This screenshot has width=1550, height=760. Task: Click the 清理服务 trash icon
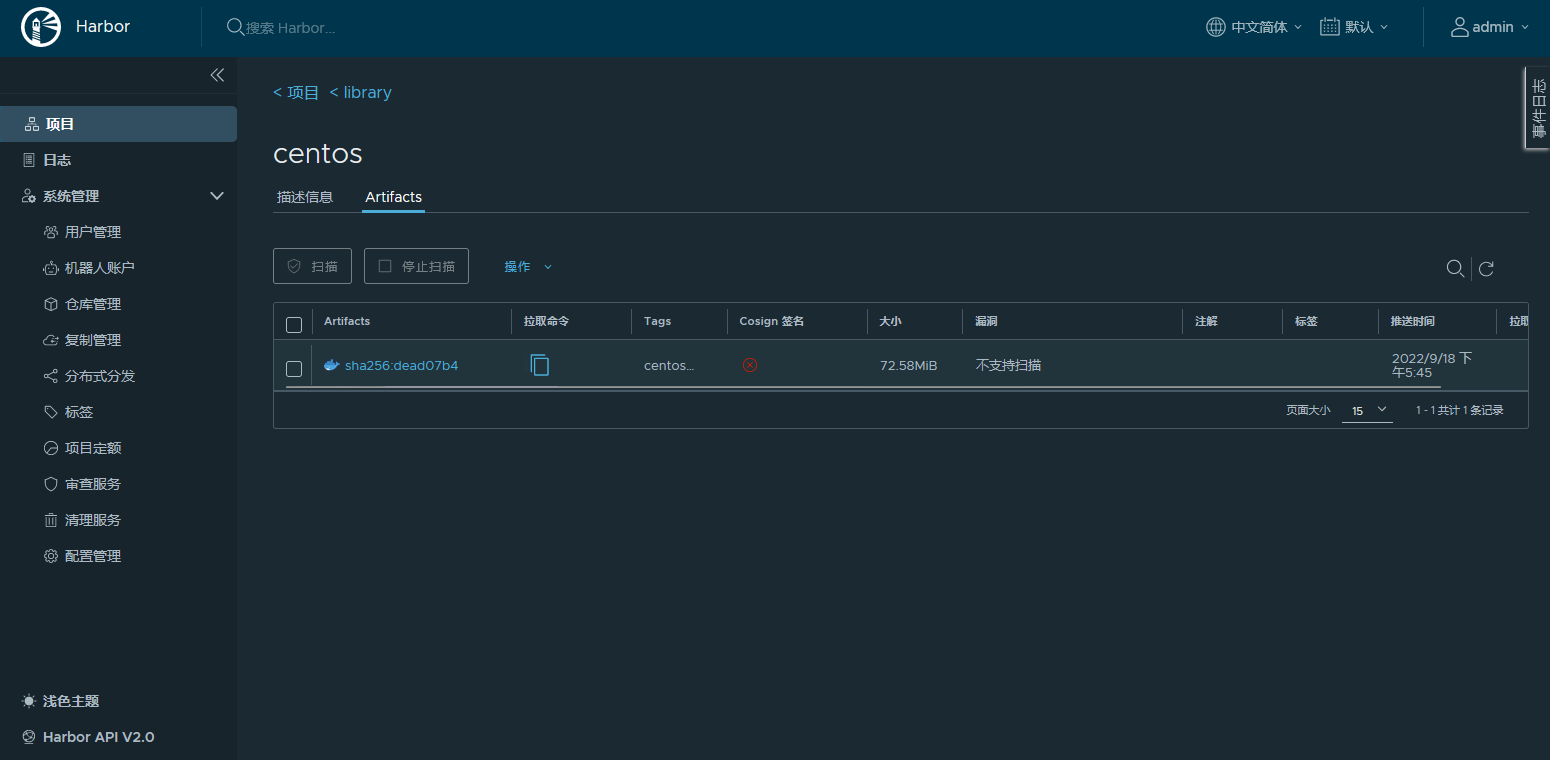[51, 520]
